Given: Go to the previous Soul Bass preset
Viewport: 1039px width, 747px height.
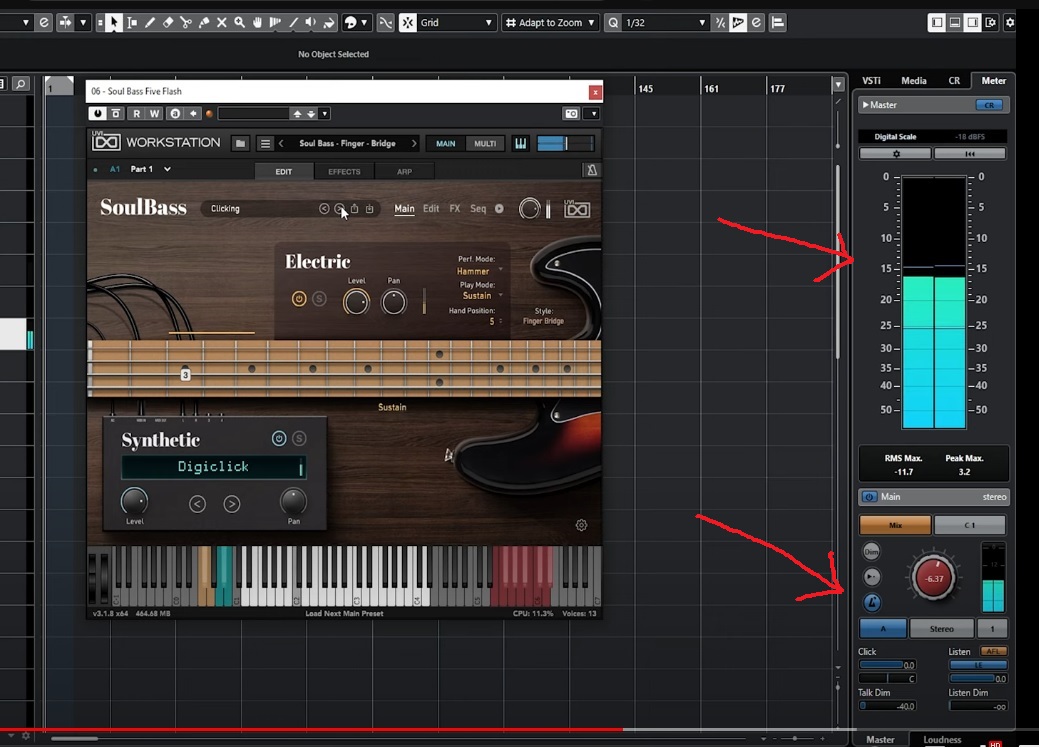Looking at the screenshot, I should 281,143.
